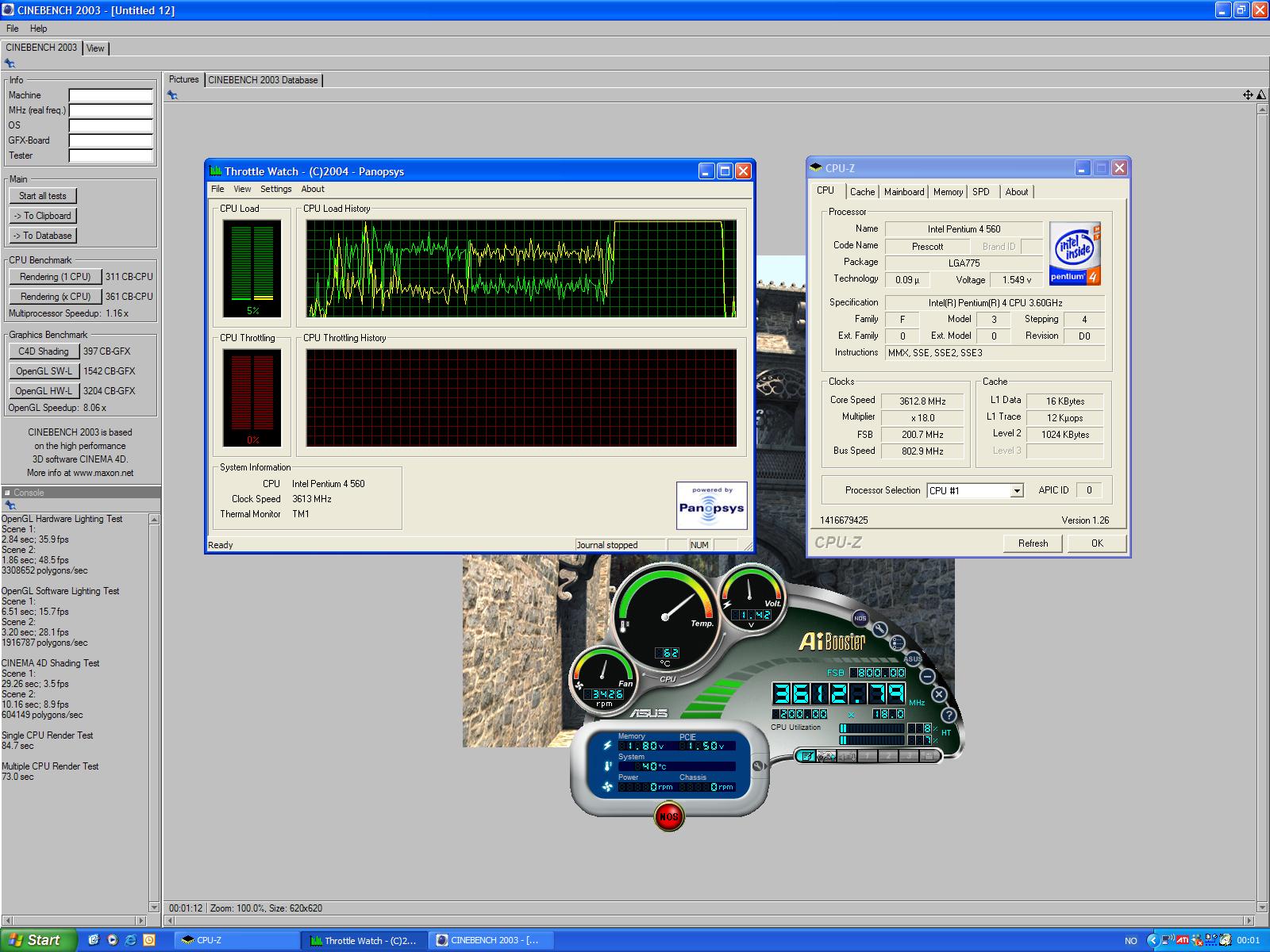Viewport: 1270px width, 952px height.
Task: Click the pin icon in the Console header
Action: pos(10,505)
